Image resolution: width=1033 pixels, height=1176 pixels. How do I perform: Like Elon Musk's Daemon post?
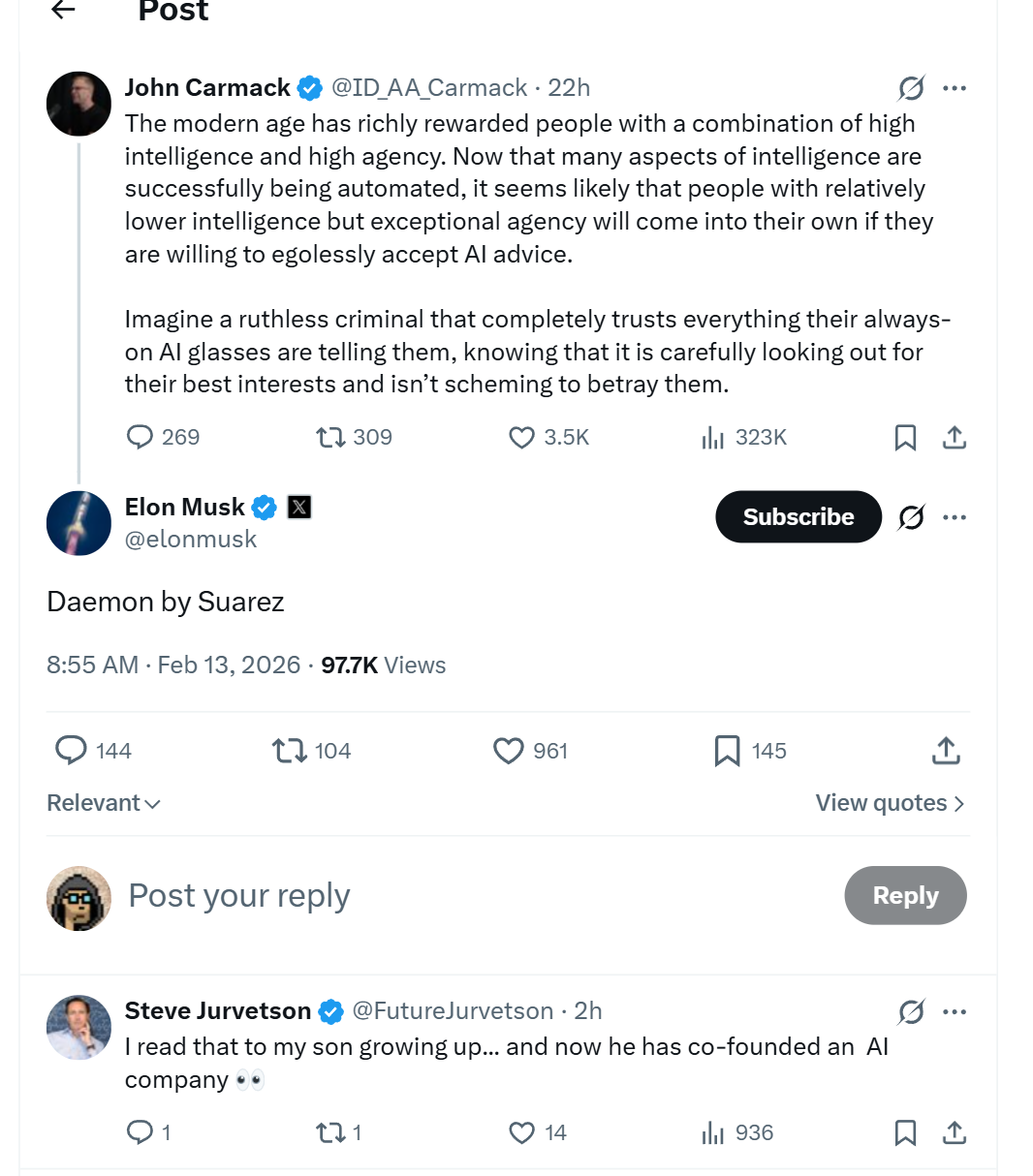[509, 751]
